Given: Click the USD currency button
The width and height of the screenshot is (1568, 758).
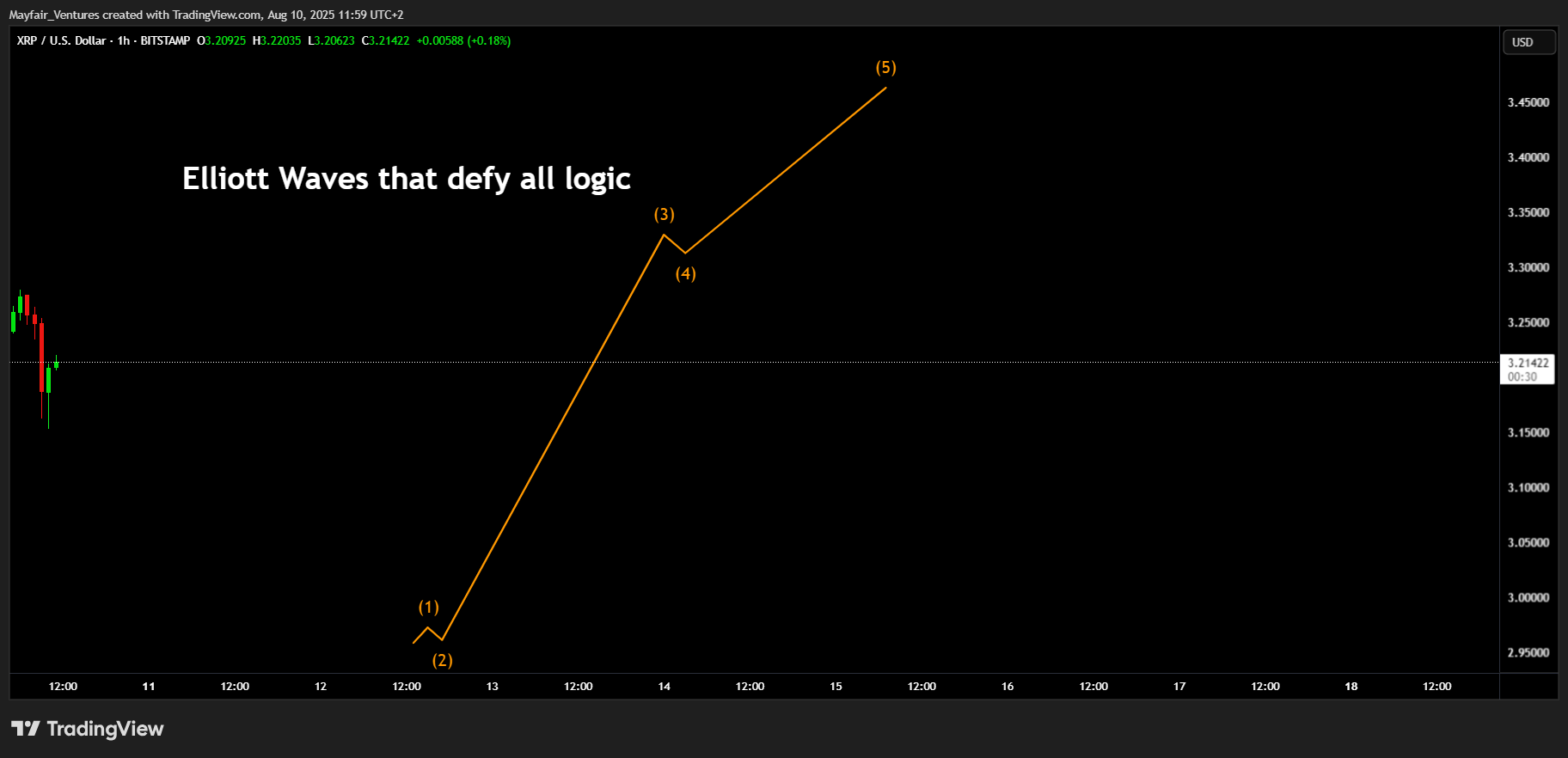Looking at the screenshot, I should 1528,42.
